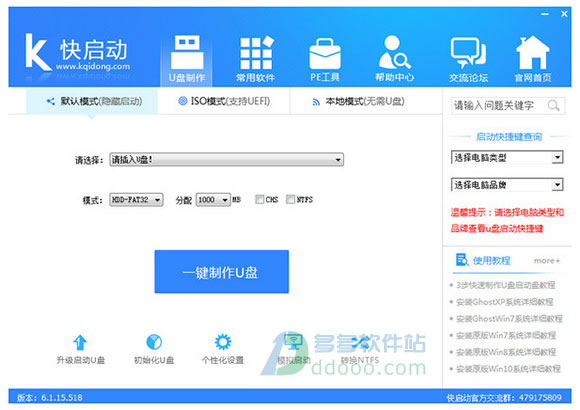Expand the 请插入U盘 drive dropdown
Screen dimensions: 580x410
[x=226, y=159]
